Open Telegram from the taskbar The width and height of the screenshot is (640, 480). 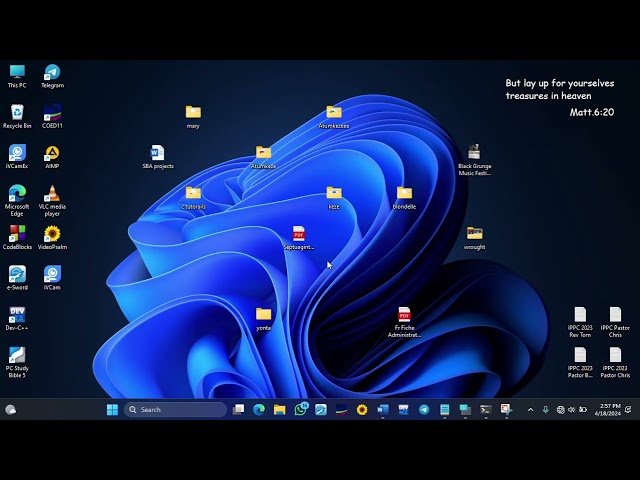coord(424,409)
